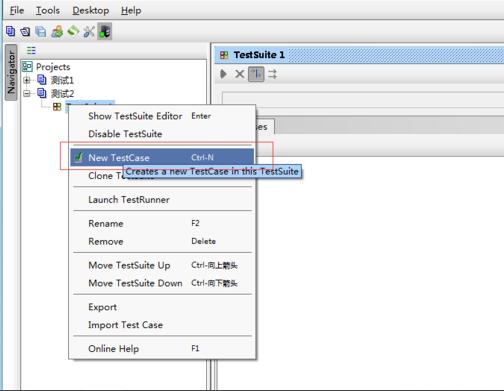Open the Help menu
Image resolution: width=504 pixels, height=391 pixels.
131,10
